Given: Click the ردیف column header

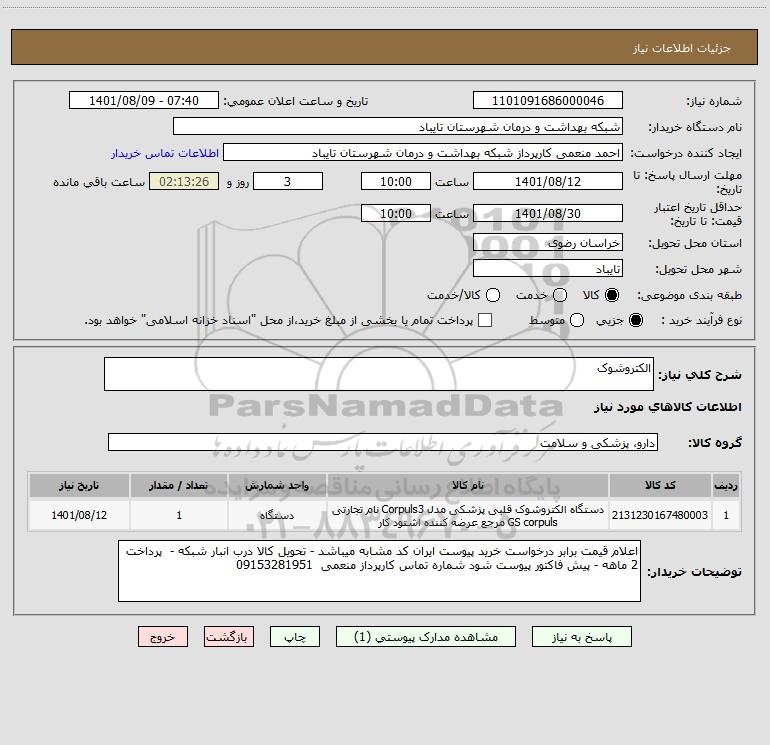Looking at the screenshot, I should tap(726, 485).
